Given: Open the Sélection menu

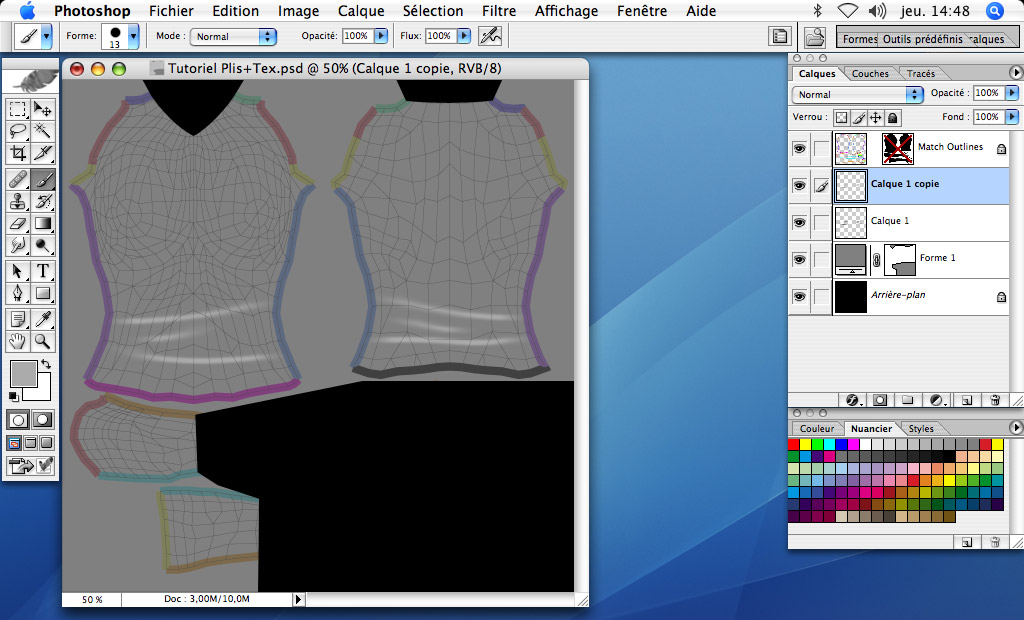Looking at the screenshot, I should (433, 11).
